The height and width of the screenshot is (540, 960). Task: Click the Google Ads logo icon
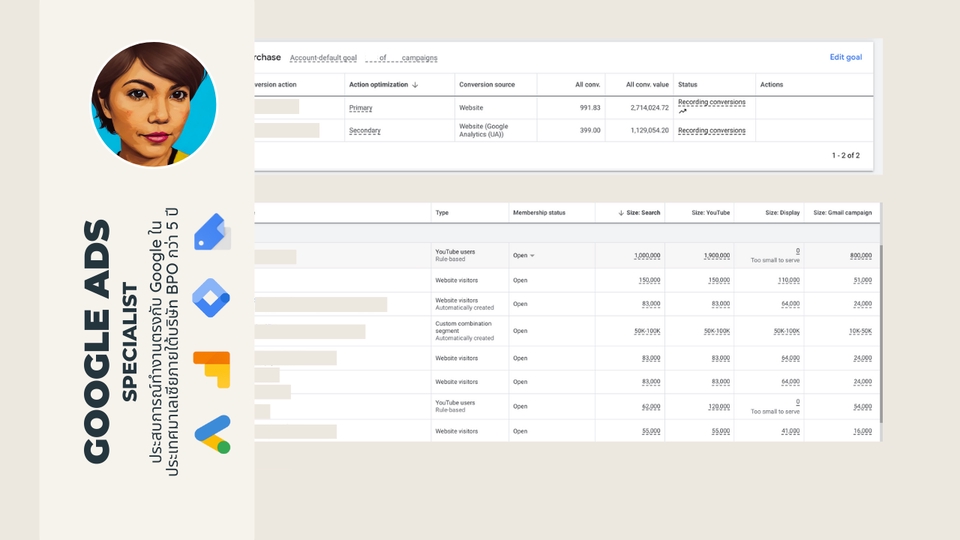click(x=212, y=435)
